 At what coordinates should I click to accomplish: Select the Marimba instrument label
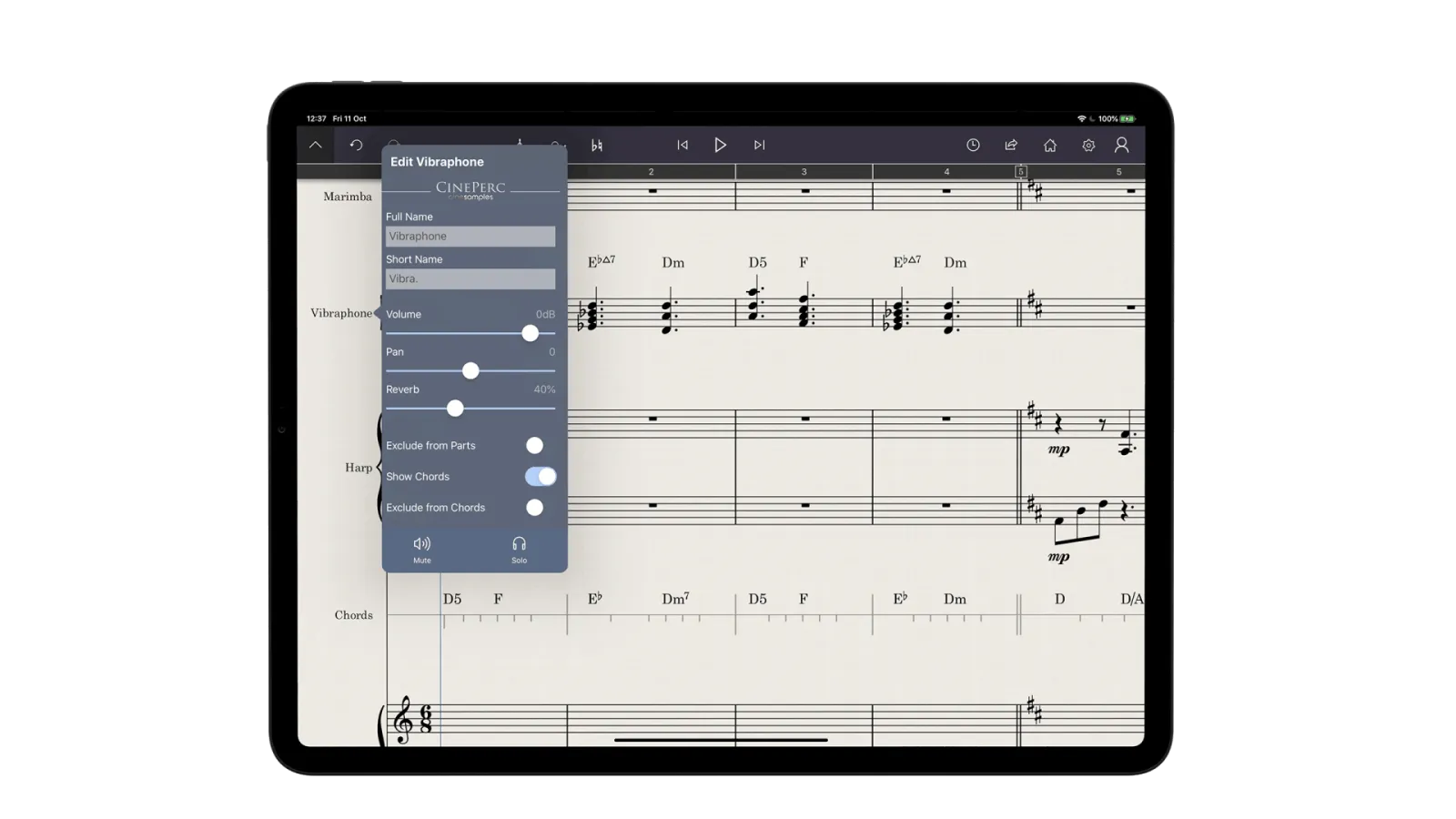[348, 197]
